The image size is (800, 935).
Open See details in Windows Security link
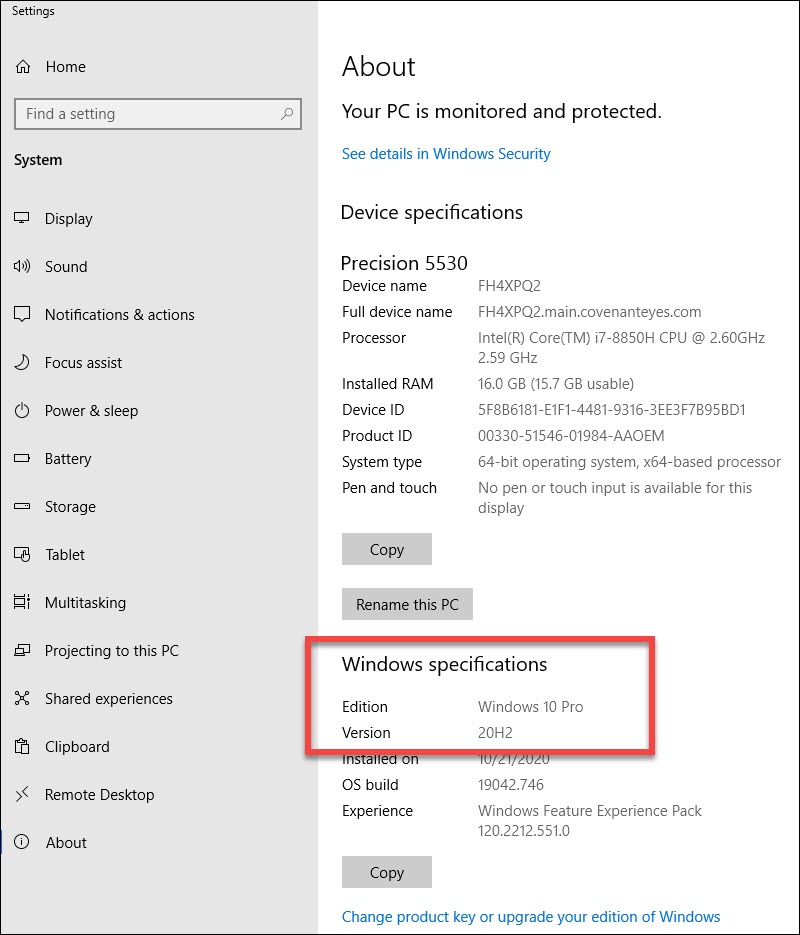pyautogui.click(x=446, y=153)
